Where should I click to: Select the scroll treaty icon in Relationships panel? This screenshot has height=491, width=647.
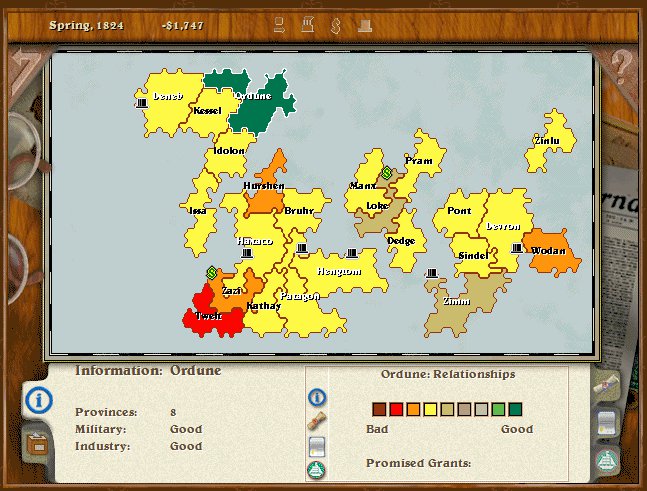pyautogui.click(x=317, y=421)
